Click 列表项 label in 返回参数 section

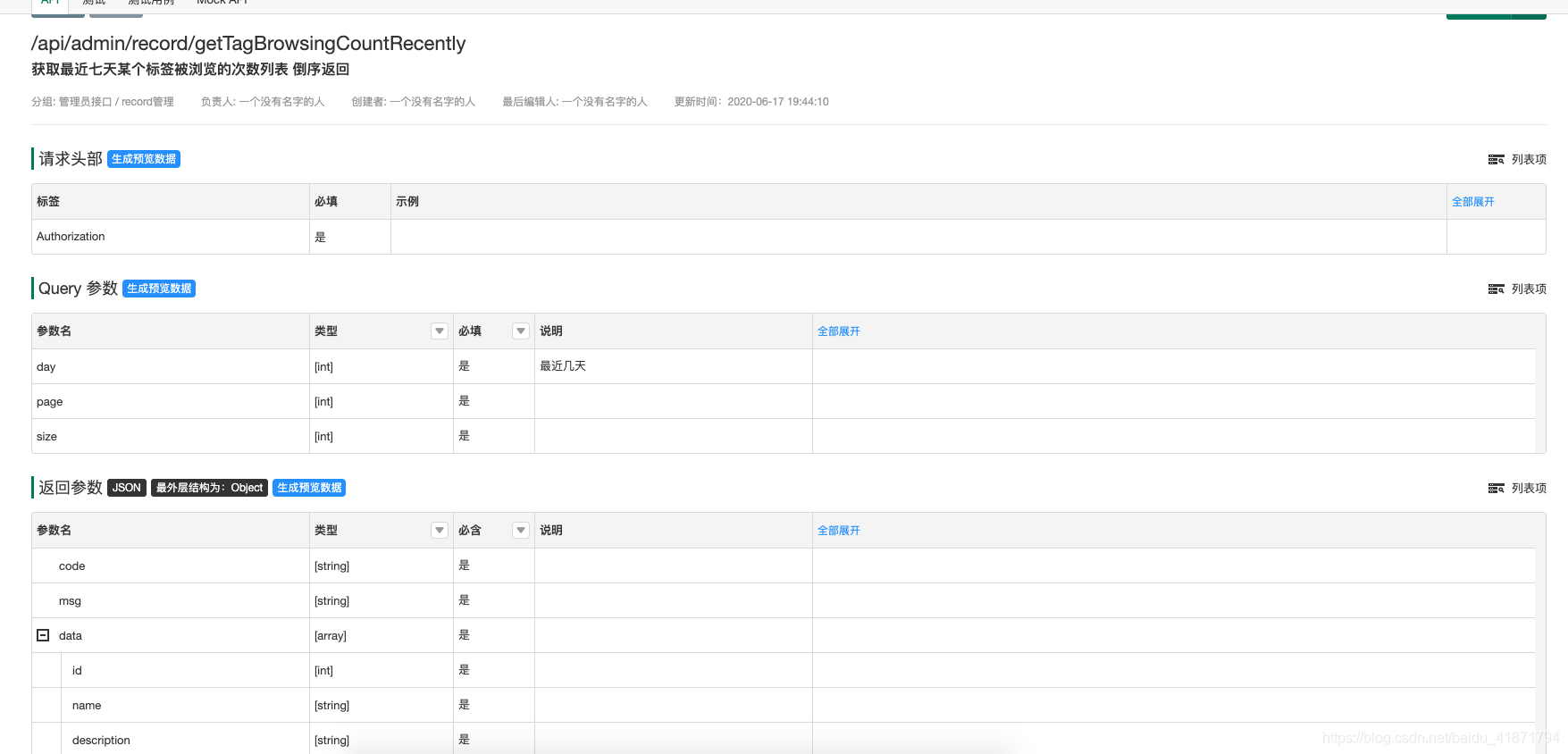pyautogui.click(x=1529, y=489)
